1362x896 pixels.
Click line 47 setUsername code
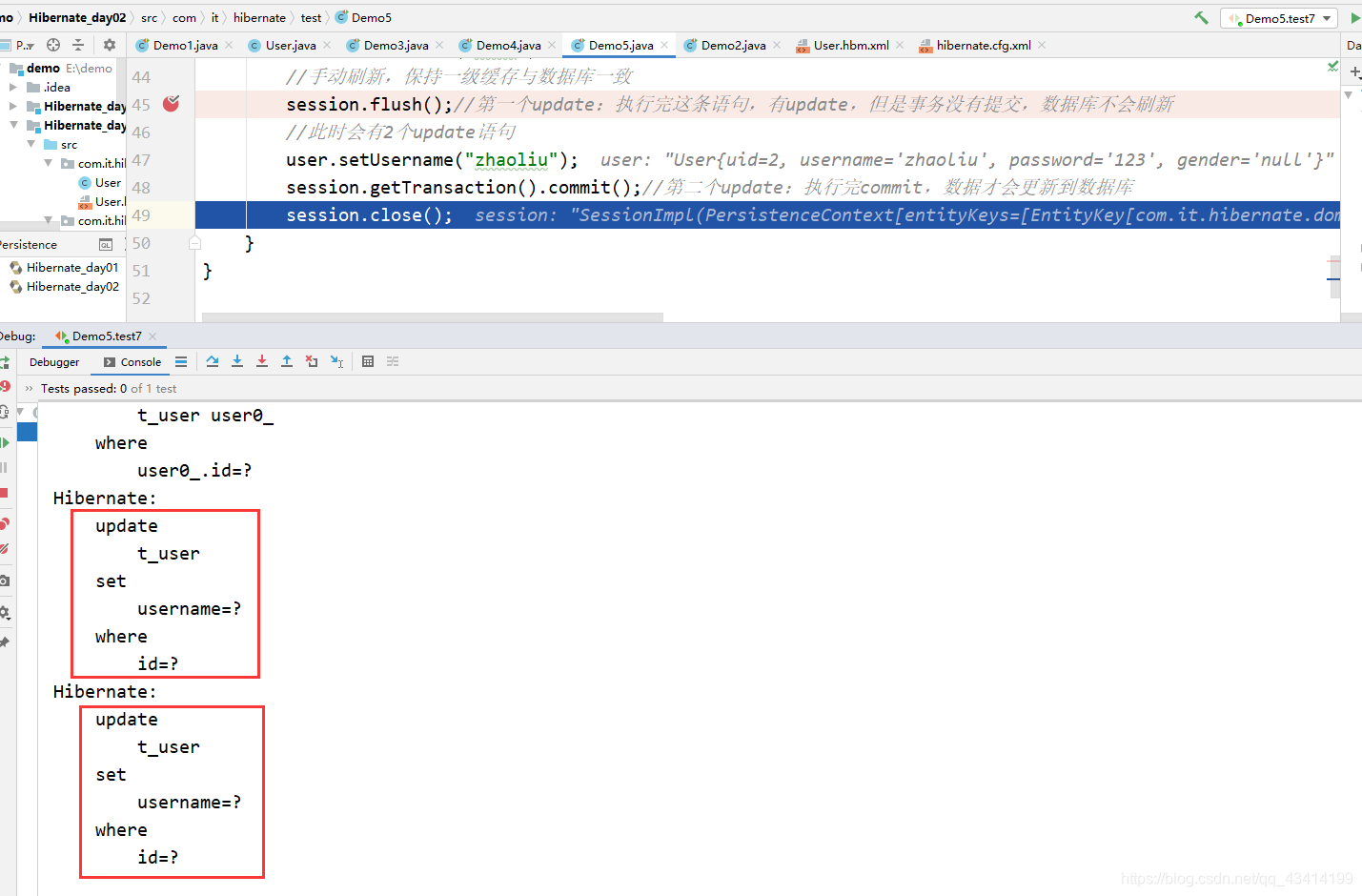pos(432,160)
